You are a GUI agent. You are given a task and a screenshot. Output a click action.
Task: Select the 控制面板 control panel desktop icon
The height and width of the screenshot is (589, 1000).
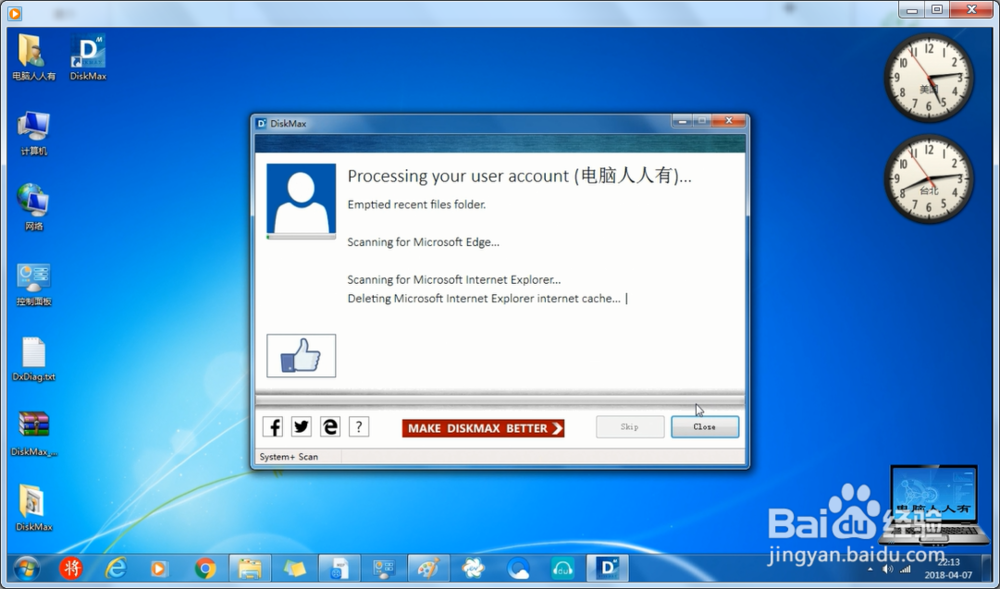tap(34, 284)
